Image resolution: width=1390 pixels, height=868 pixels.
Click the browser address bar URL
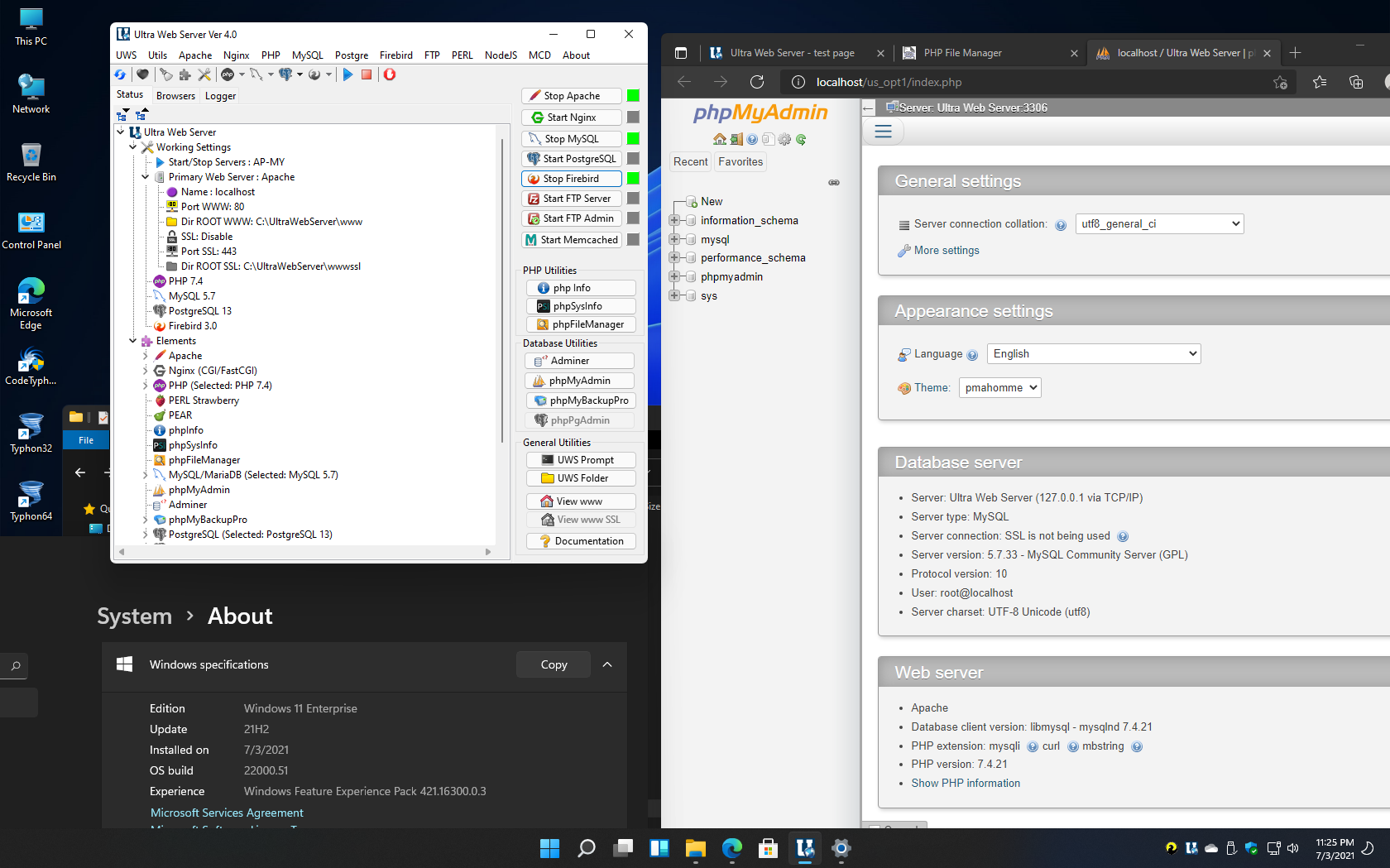[x=889, y=82]
